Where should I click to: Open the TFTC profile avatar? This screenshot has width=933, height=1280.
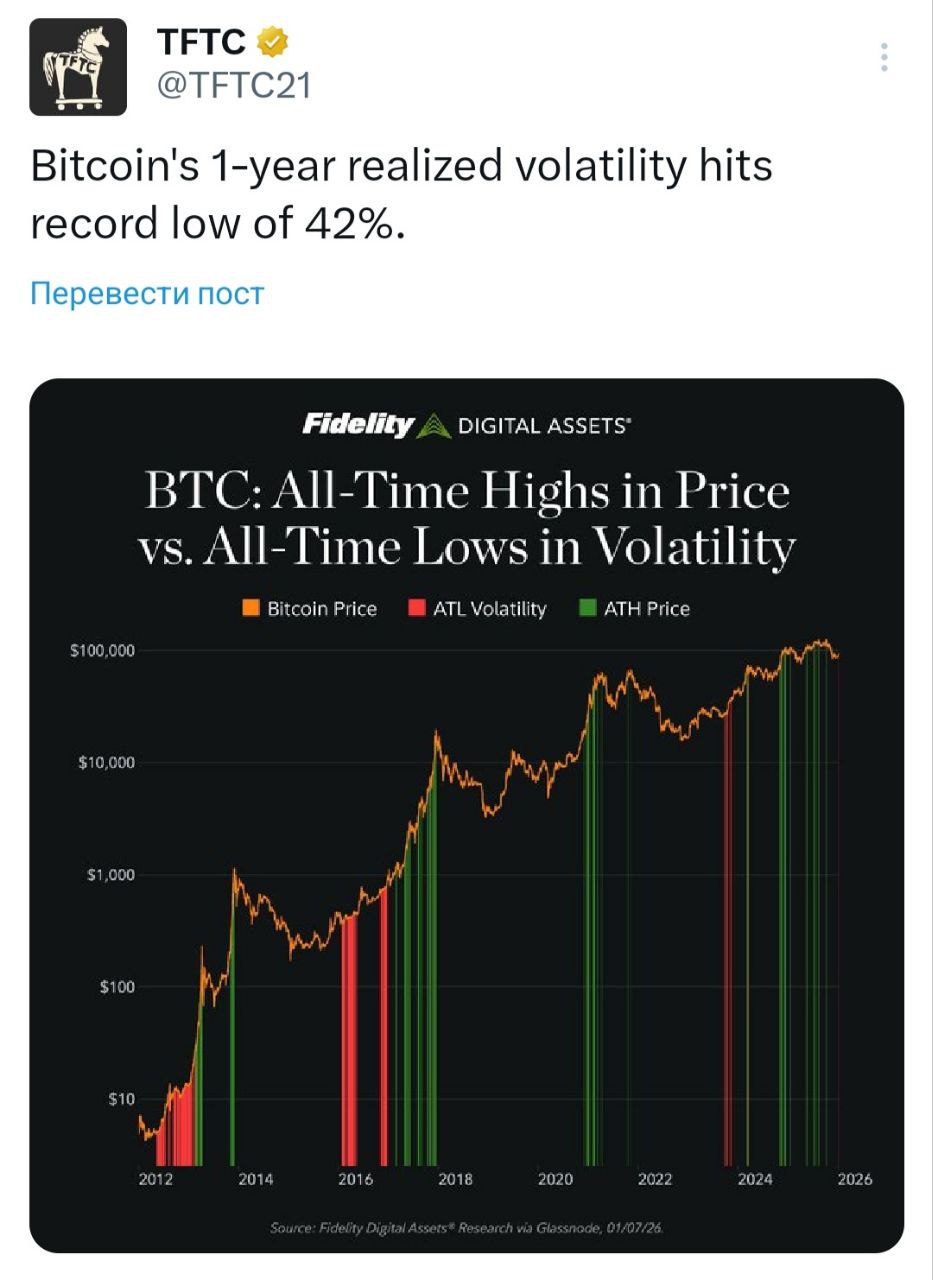(78, 67)
